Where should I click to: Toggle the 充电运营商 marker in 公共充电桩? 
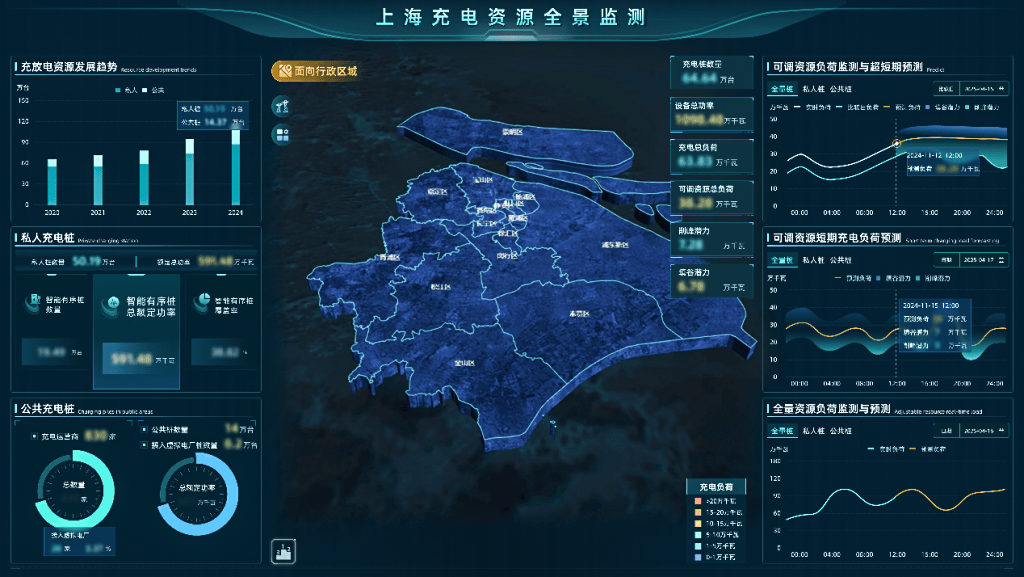(x=35, y=436)
